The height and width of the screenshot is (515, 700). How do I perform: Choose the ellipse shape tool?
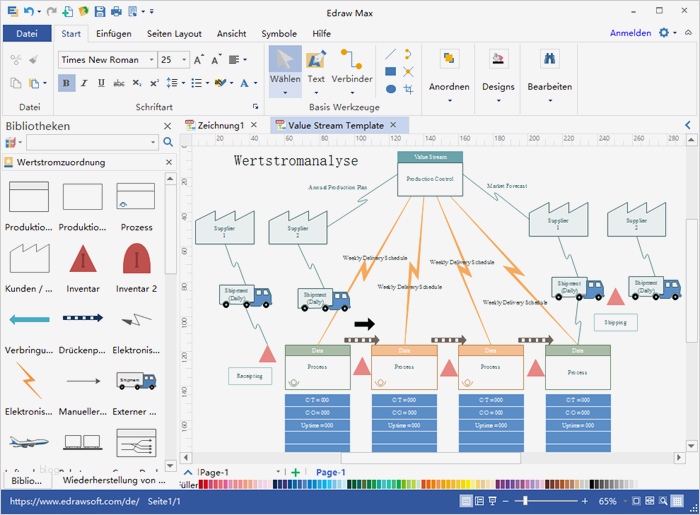click(391, 89)
